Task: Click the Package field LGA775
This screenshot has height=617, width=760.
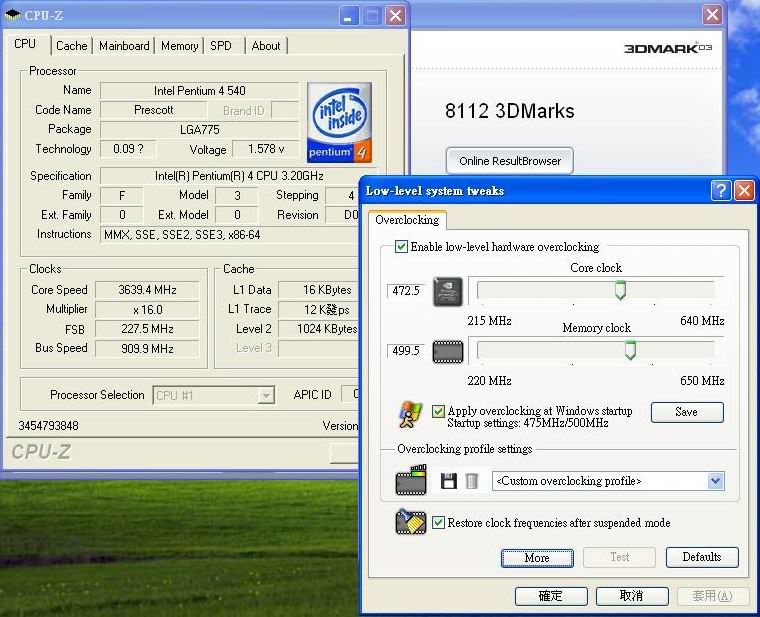Action: [x=200, y=129]
